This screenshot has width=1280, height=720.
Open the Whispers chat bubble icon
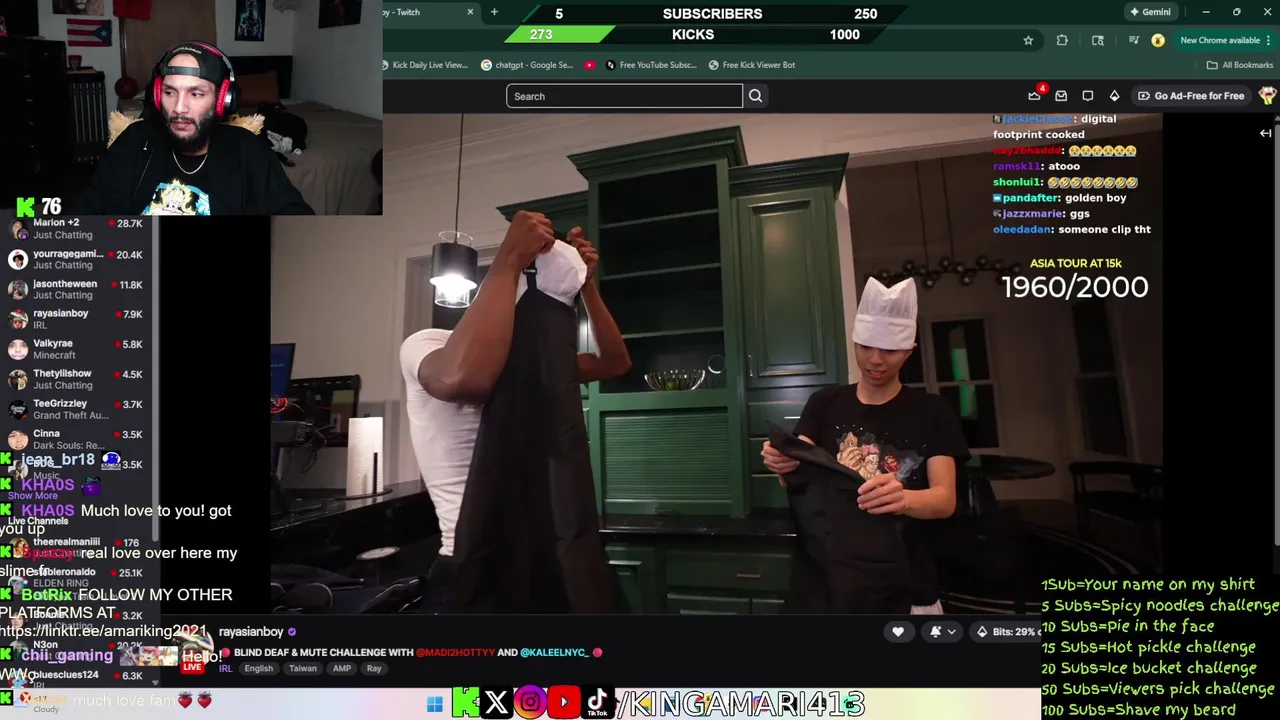coord(1088,96)
